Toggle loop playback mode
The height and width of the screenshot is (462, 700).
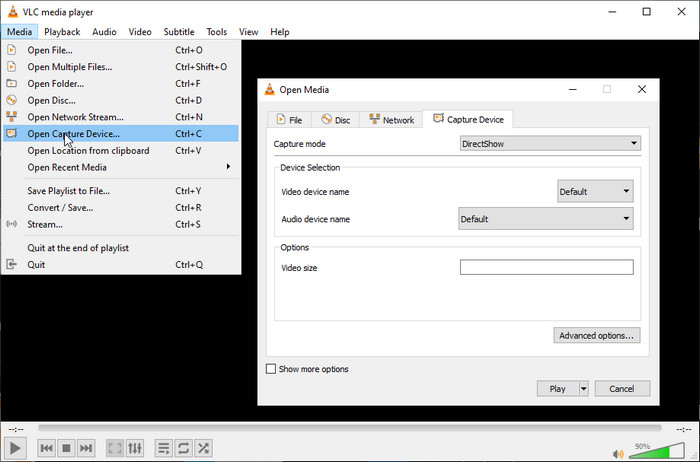[x=184, y=448]
